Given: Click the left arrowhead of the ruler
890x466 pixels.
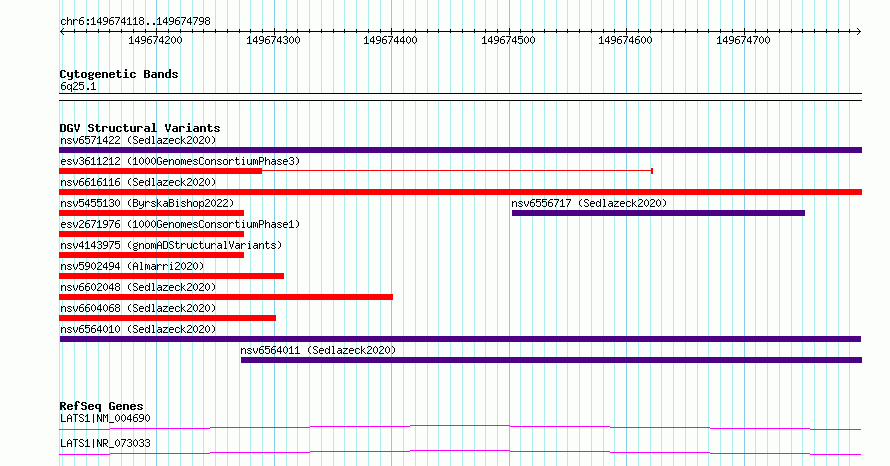Looking at the screenshot, I should (x=62, y=32).
